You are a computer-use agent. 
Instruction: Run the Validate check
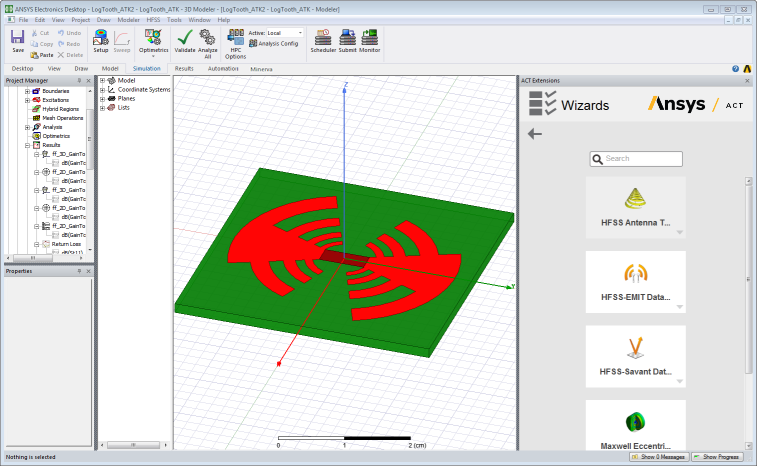pos(185,41)
